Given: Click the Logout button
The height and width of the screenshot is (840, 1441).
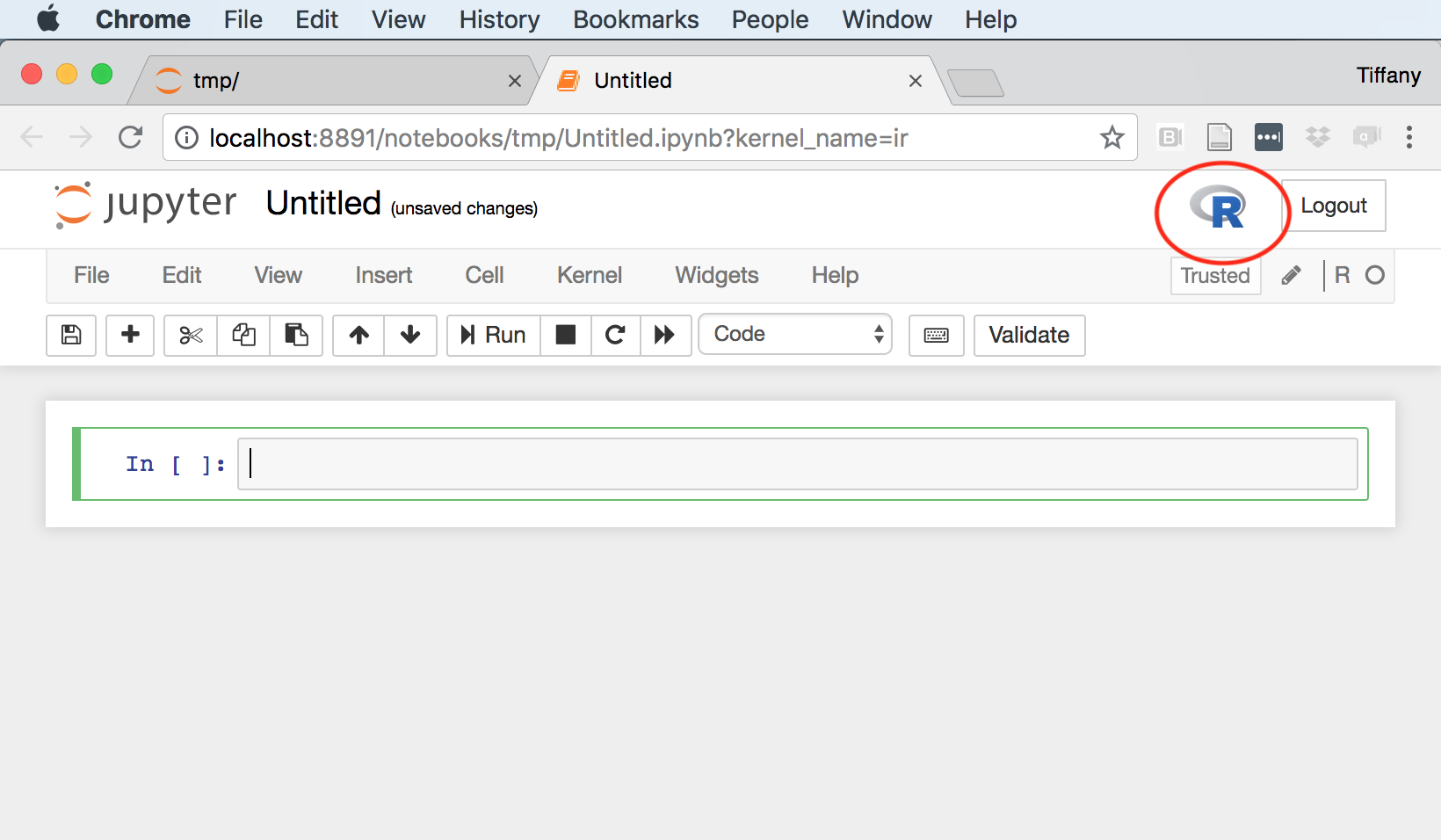Looking at the screenshot, I should [x=1333, y=206].
